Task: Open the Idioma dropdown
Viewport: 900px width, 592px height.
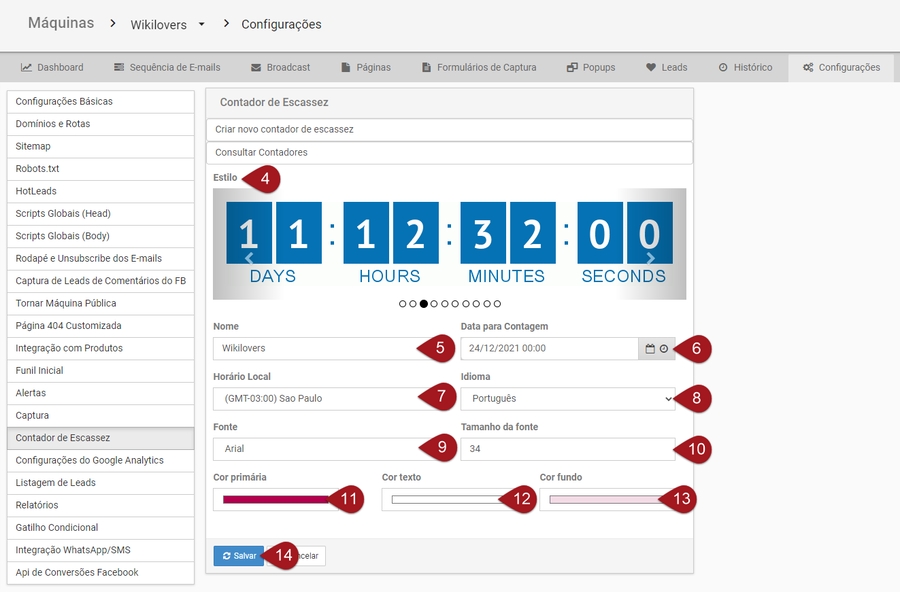Action: click(567, 398)
